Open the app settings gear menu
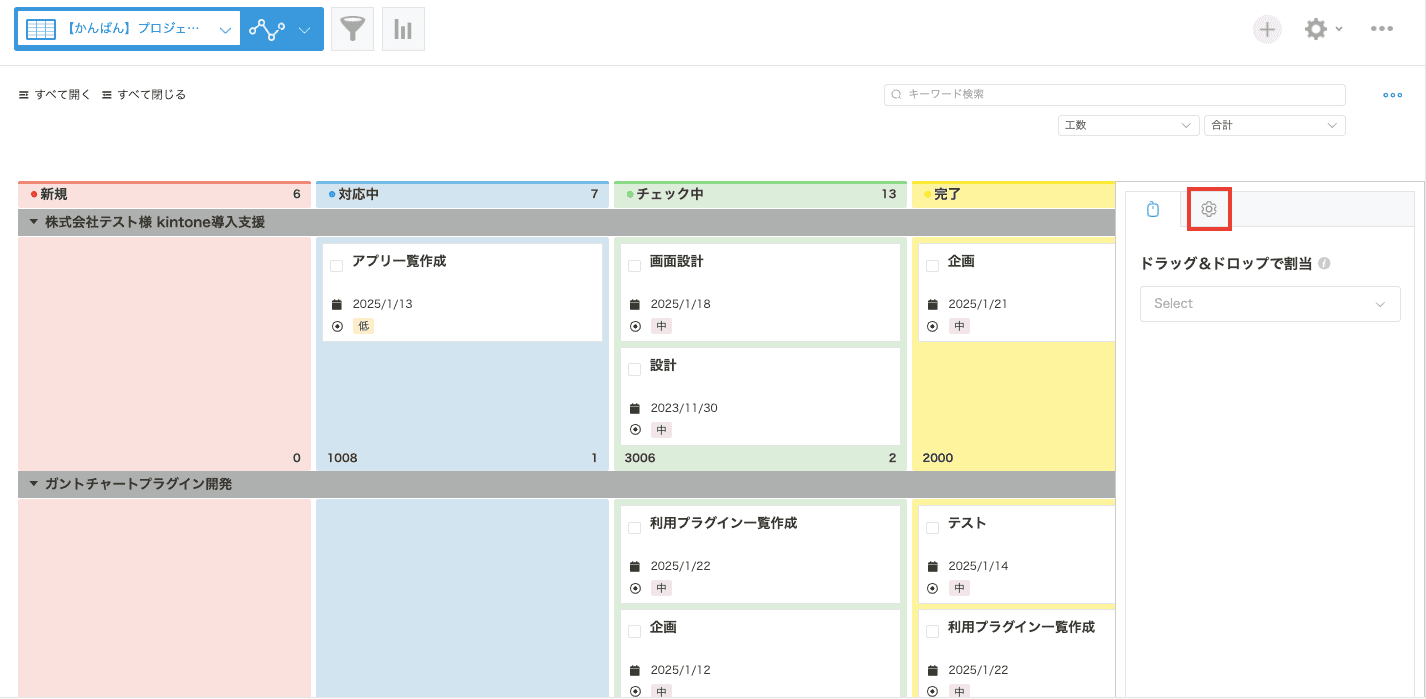Viewport: 1426px width, 699px height. 1323,29
